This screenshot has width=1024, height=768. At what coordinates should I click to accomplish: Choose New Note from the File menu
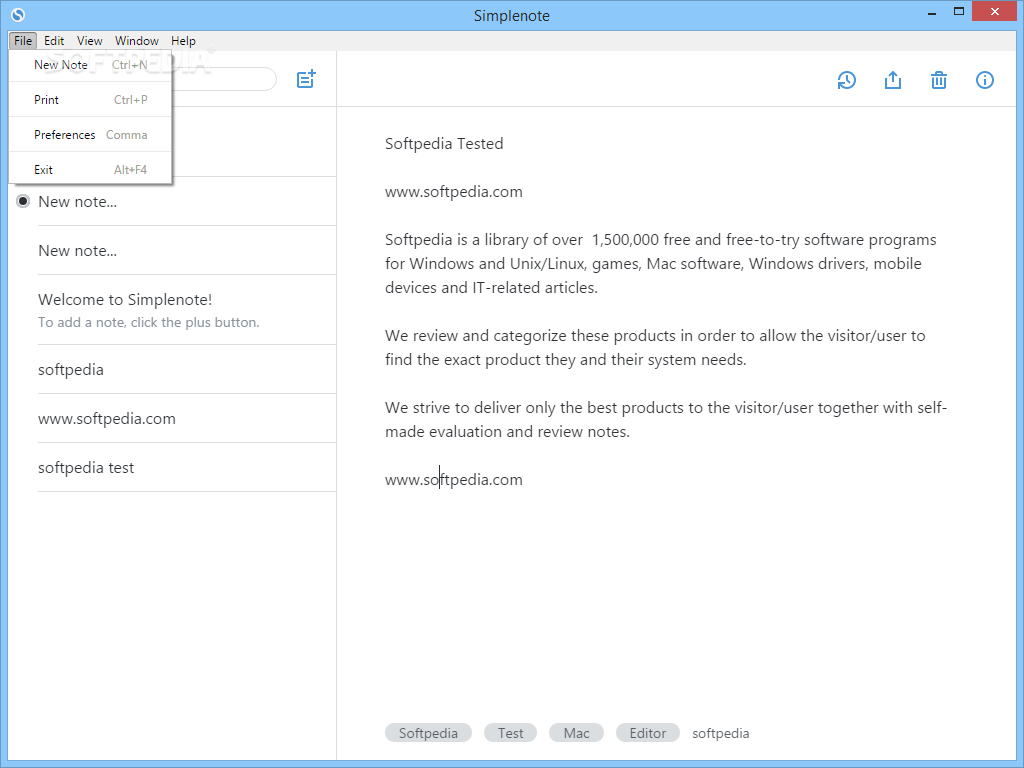click(91, 65)
